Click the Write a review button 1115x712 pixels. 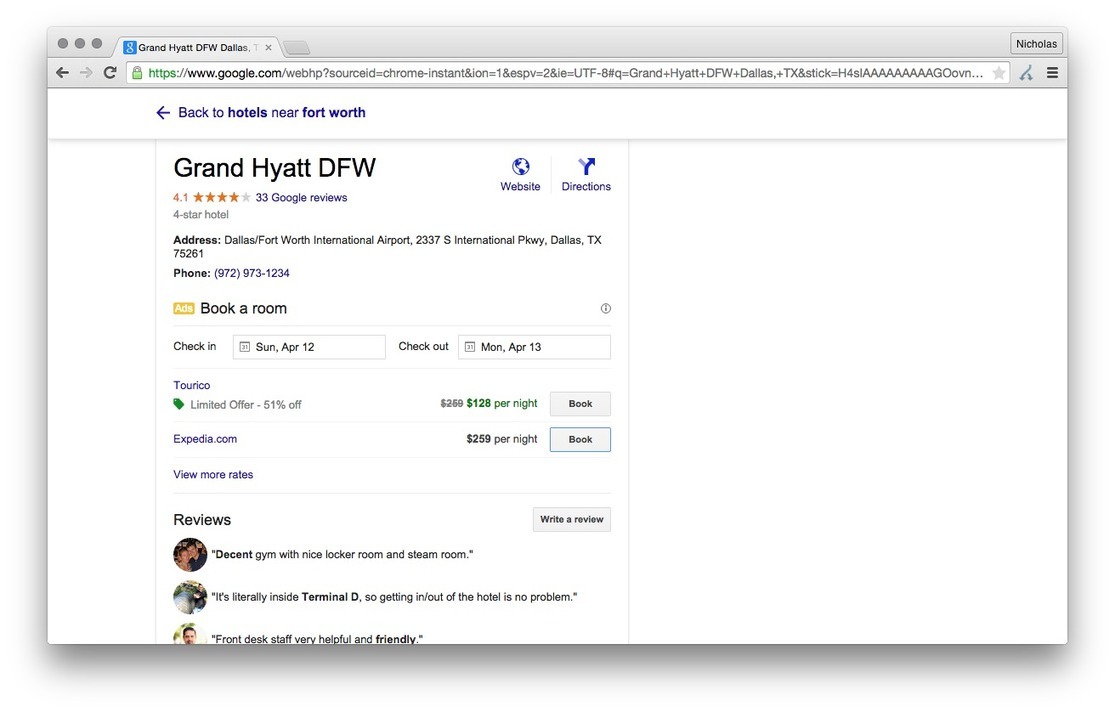tap(572, 519)
